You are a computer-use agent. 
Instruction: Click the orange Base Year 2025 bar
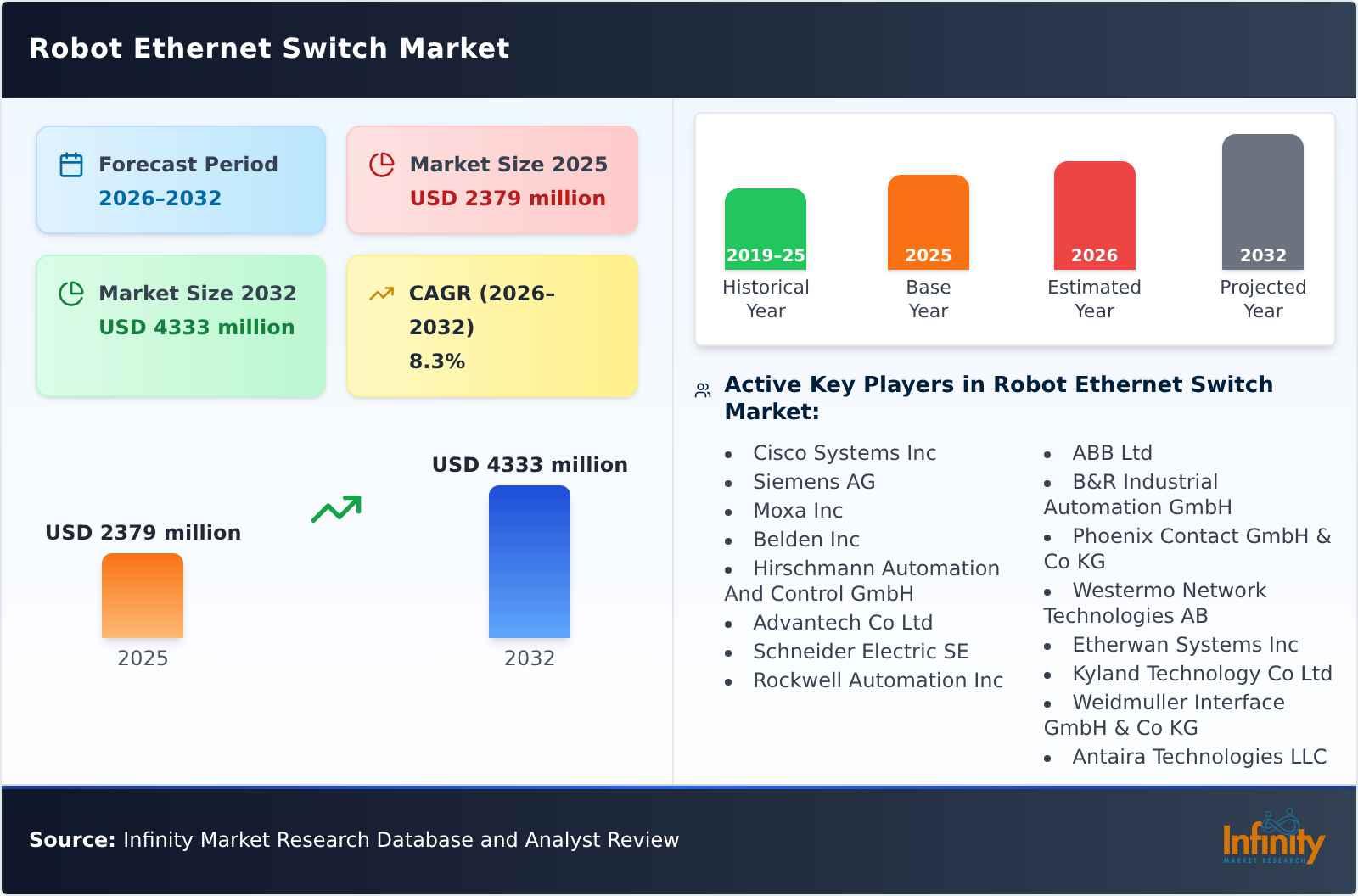coord(928,221)
